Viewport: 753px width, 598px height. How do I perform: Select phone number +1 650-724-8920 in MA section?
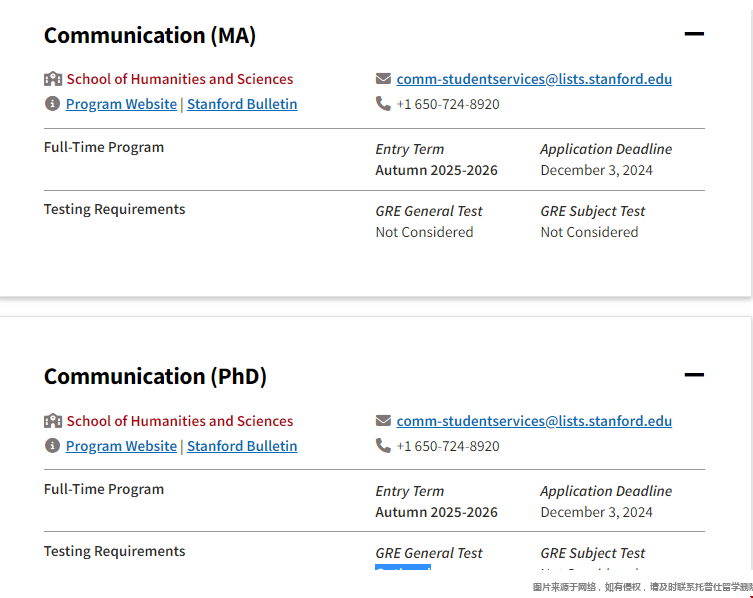[x=448, y=104]
